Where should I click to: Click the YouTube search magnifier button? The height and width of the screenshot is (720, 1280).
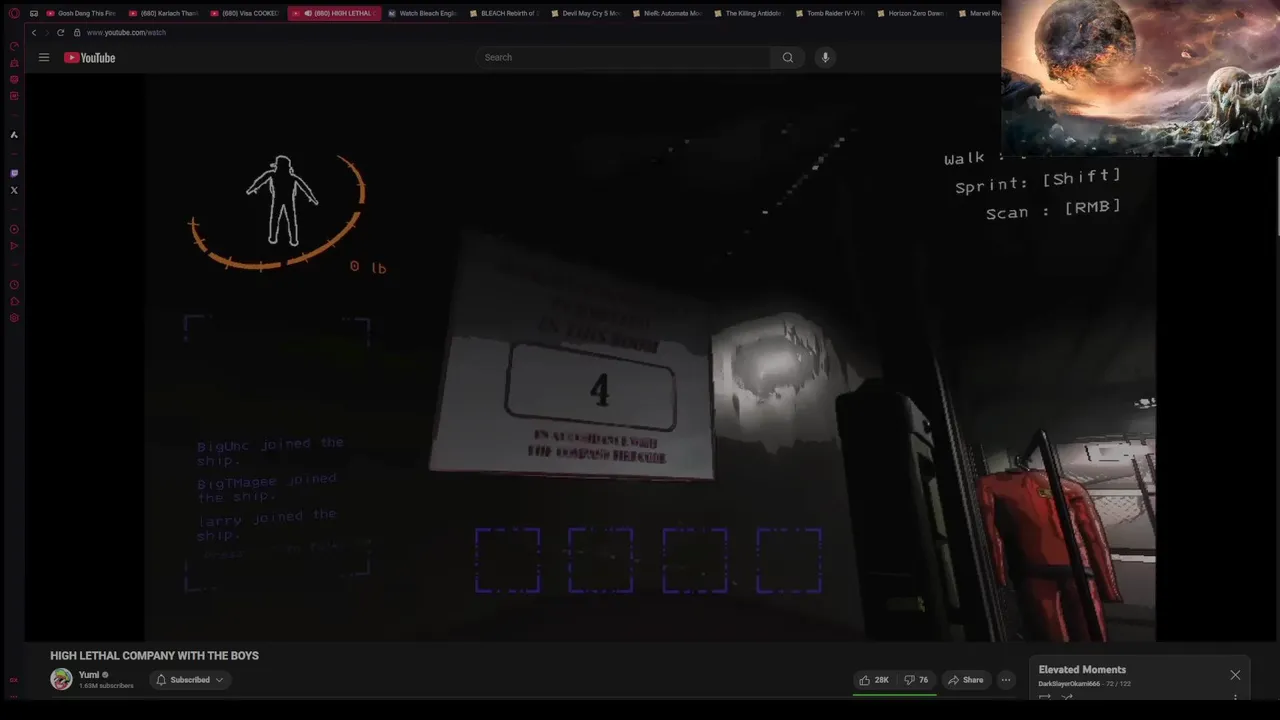[787, 57]
